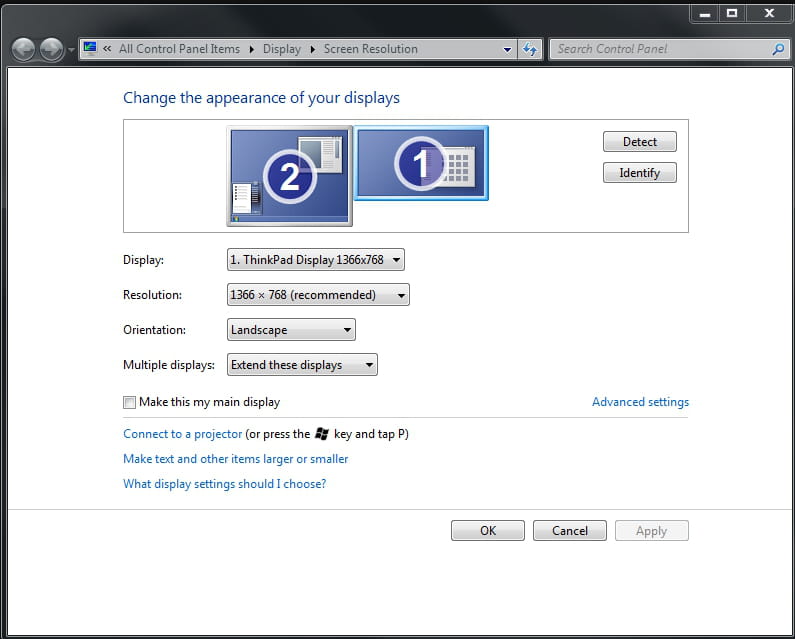This screenshot has height=639, width=795.
Task: Select the monitor 2 display thumbnail
Action: coord(289,176)
